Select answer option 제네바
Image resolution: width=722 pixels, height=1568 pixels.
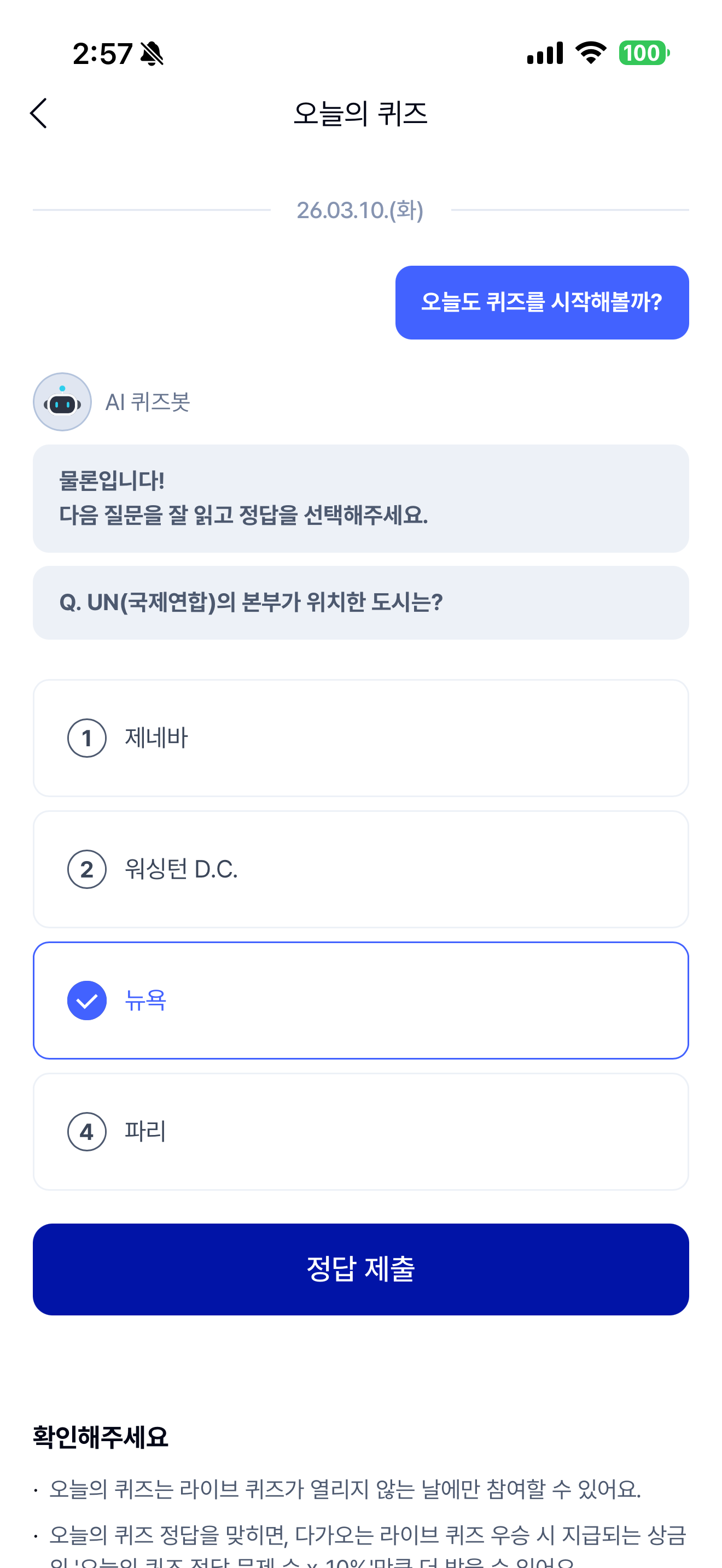pyautogui.click(x=361, y=738)
